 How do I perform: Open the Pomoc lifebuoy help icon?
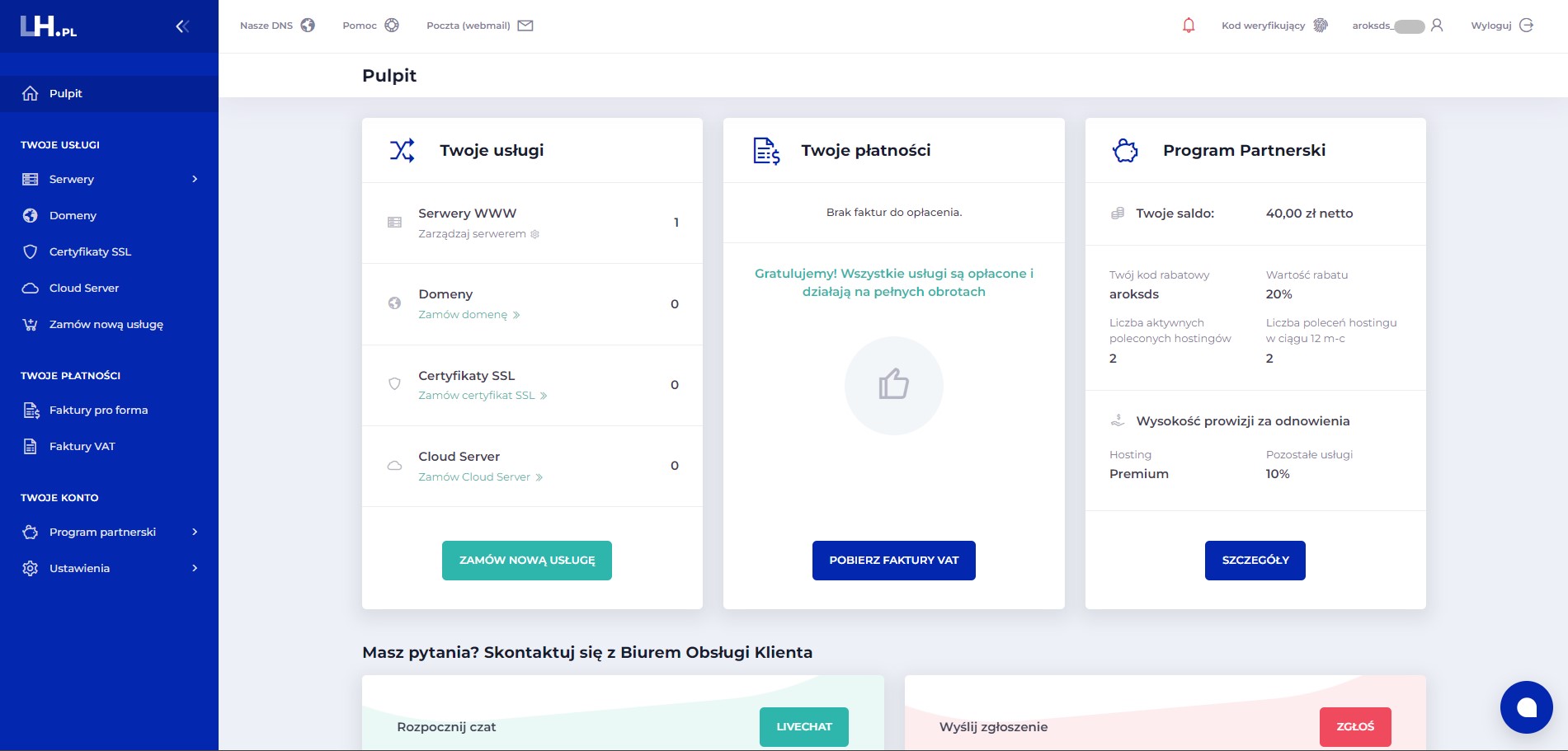(392, 26)
